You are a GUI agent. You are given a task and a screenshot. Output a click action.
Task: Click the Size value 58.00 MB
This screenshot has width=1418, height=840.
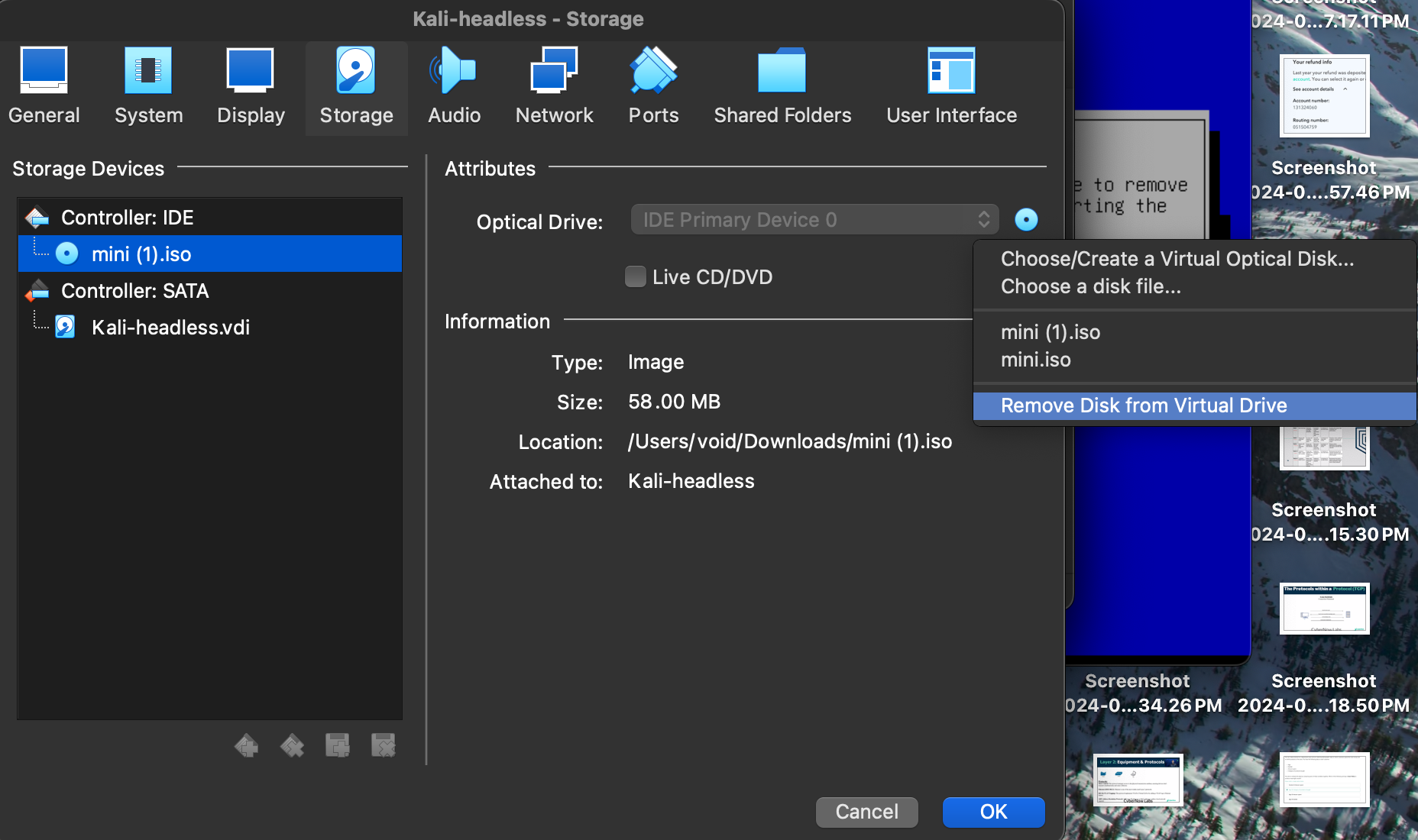(674, 402)
